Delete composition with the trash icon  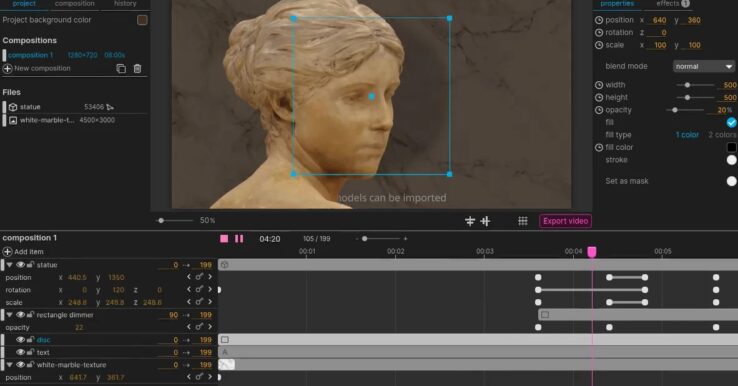(x=137, y=69)
